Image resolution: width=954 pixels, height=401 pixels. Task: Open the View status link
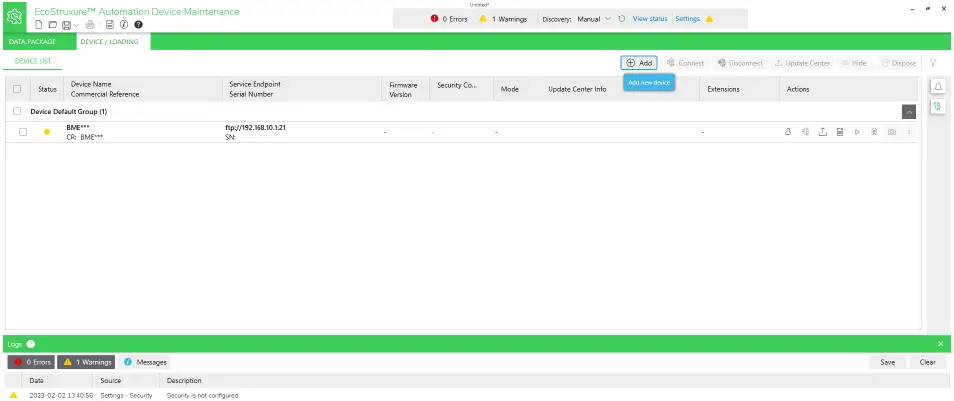(x=650, y=19)
